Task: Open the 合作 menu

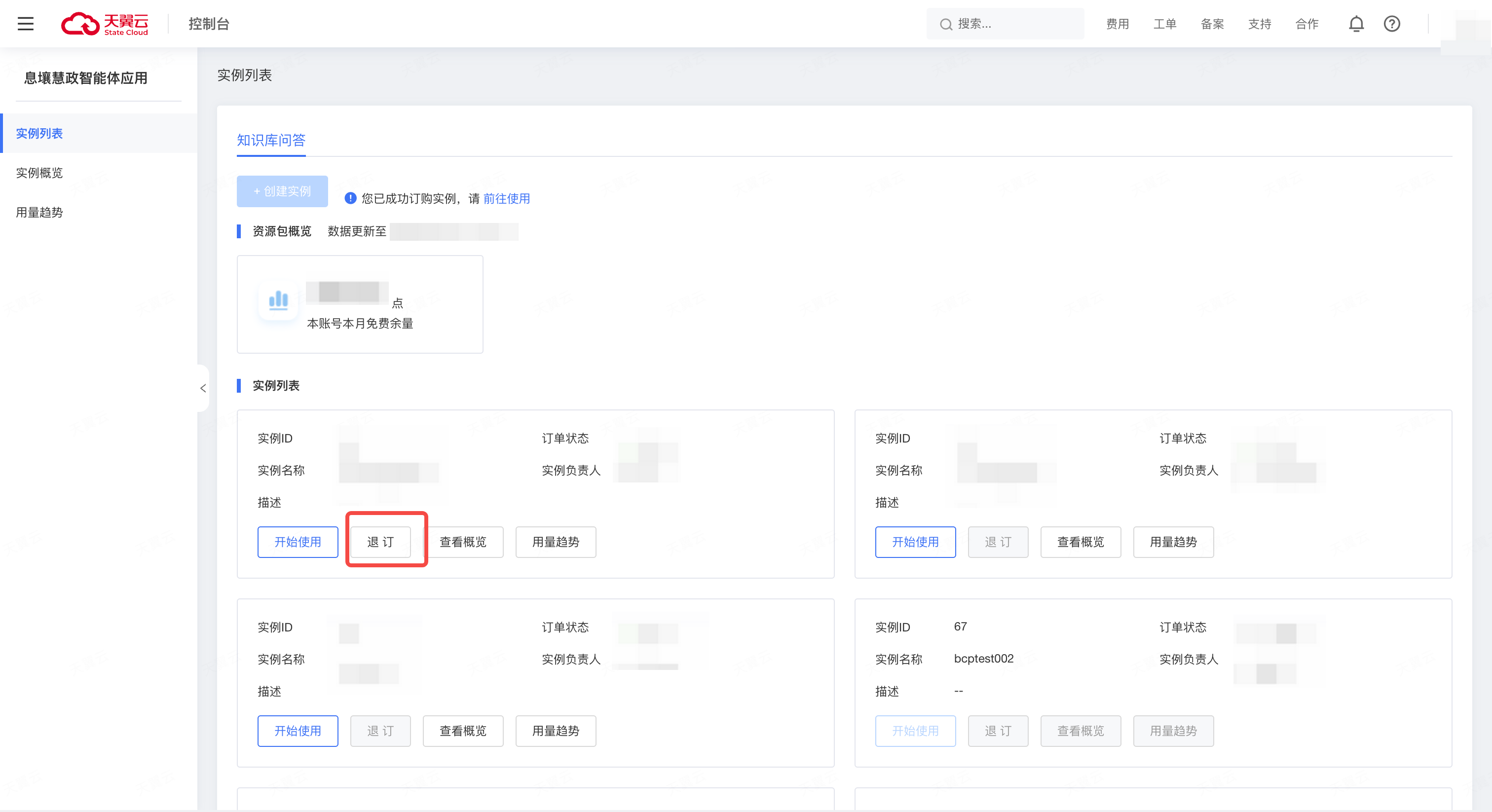Action: tap(1307, 24)
